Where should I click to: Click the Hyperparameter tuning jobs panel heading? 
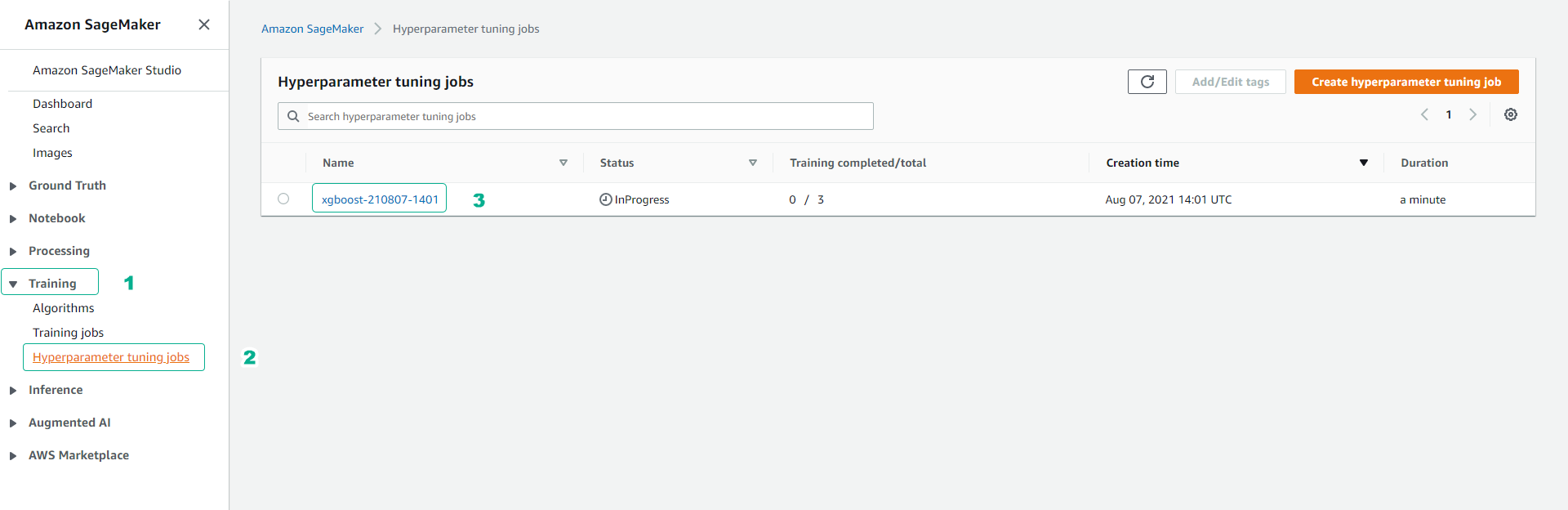376,82
